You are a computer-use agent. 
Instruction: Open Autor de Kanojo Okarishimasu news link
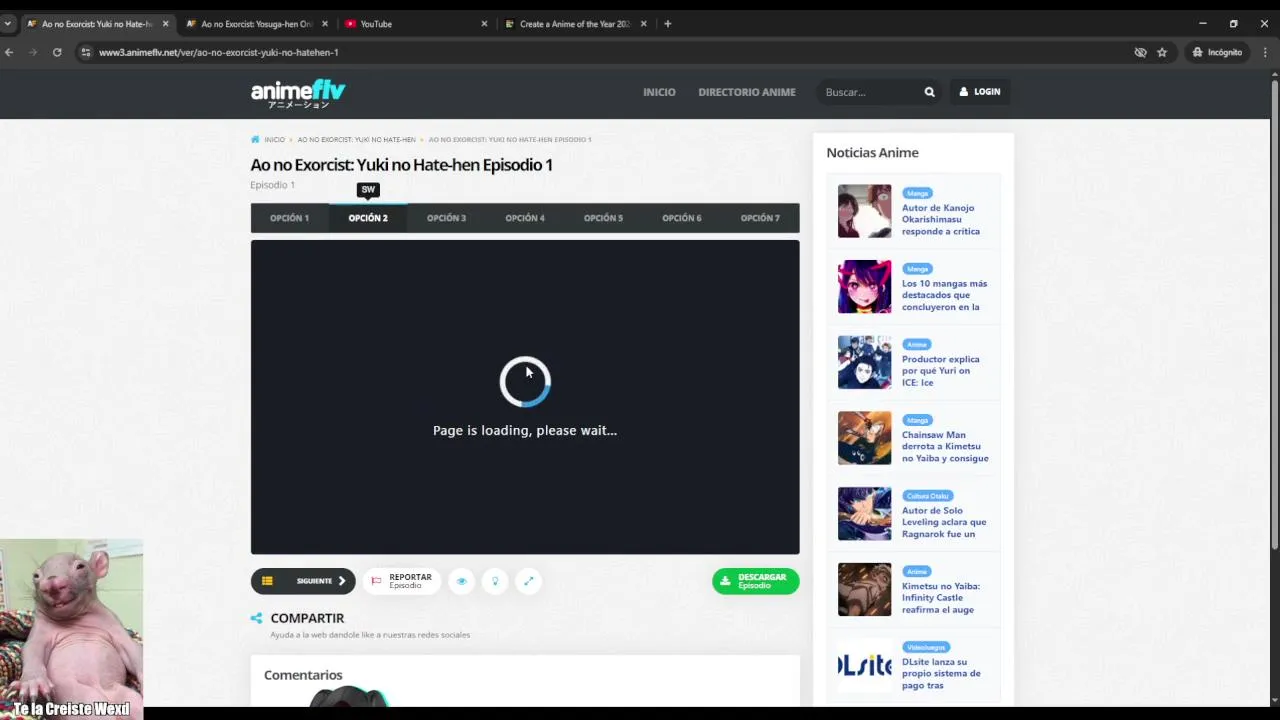941,220
